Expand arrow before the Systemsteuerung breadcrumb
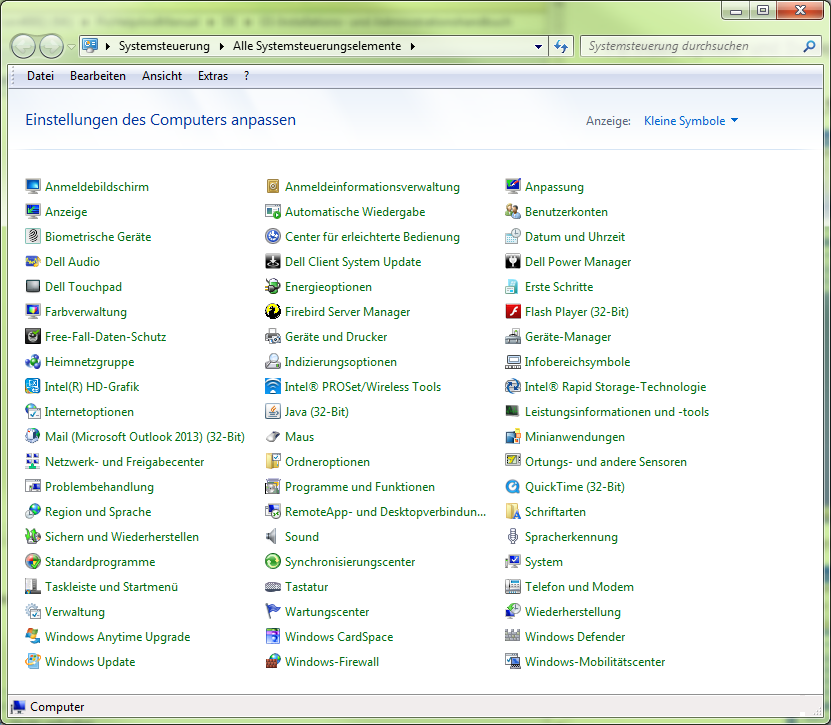 (x=108, y=46)
